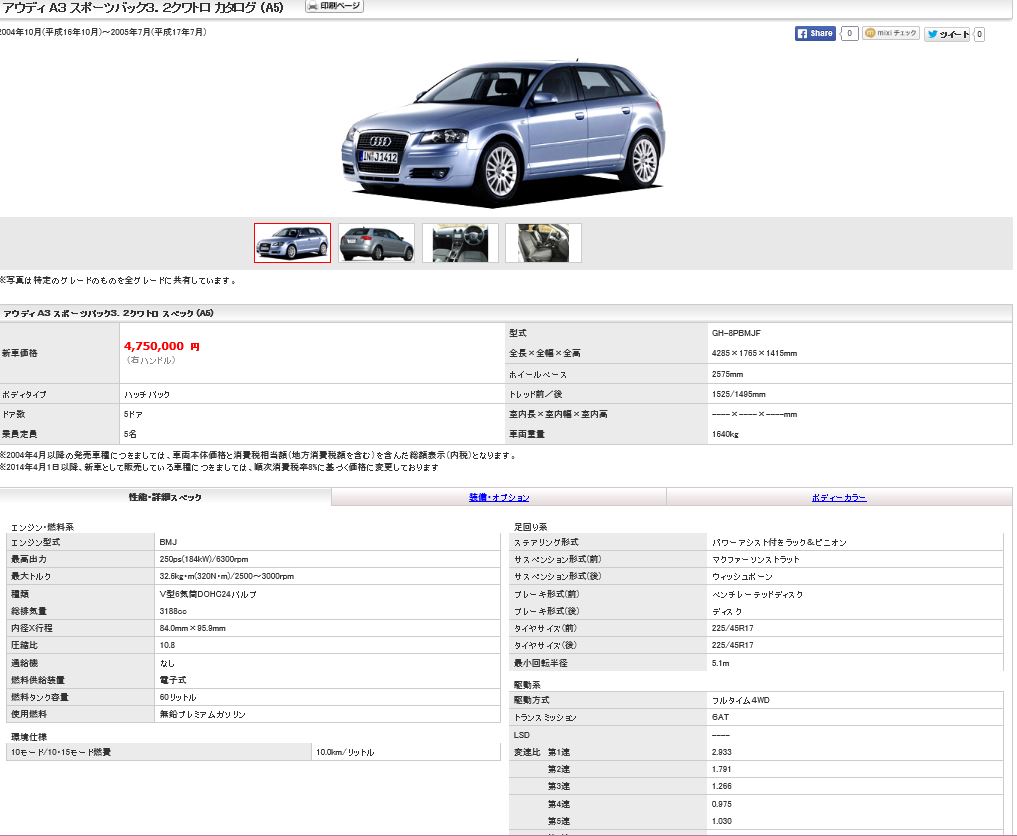Click the 4th gear ratio 0.975

[721, 804]
